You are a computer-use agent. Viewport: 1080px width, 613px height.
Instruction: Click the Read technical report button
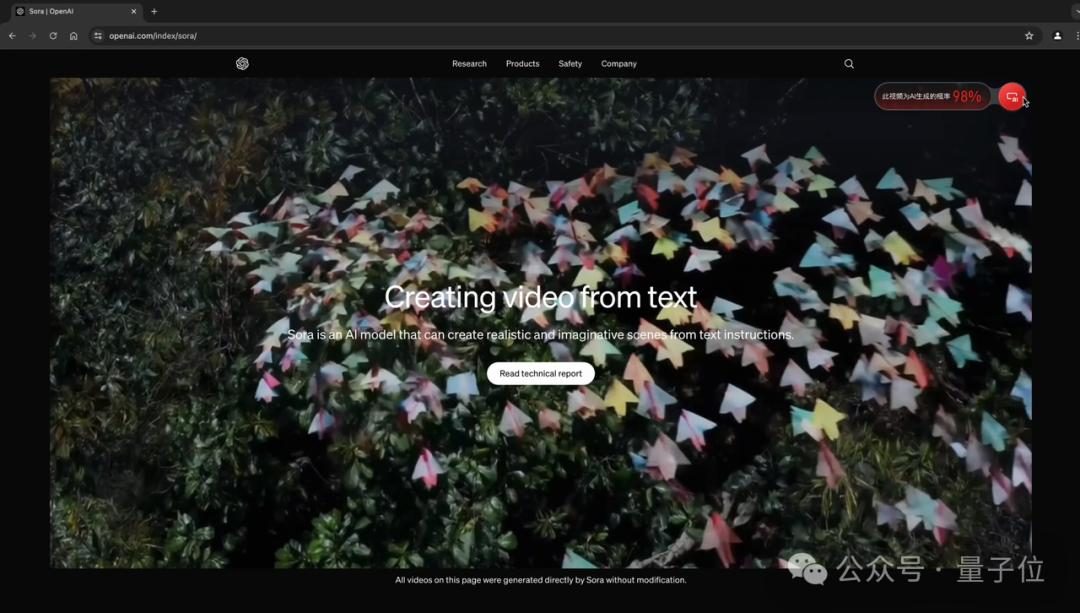click(x=540, y=373)
